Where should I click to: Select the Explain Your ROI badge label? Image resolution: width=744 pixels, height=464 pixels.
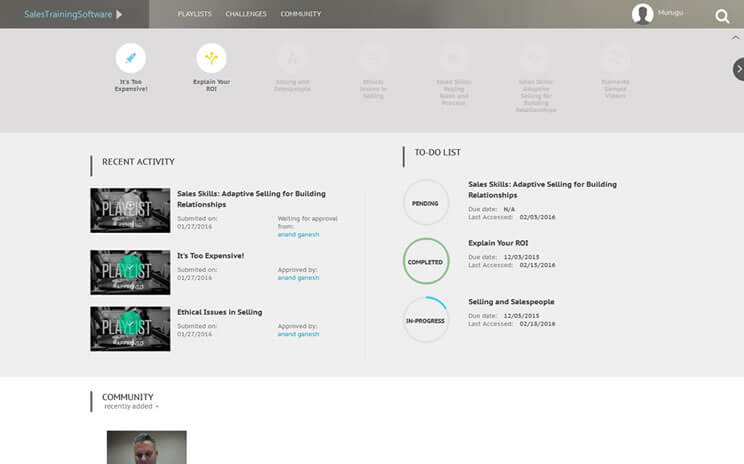click(x=212, y=85)
